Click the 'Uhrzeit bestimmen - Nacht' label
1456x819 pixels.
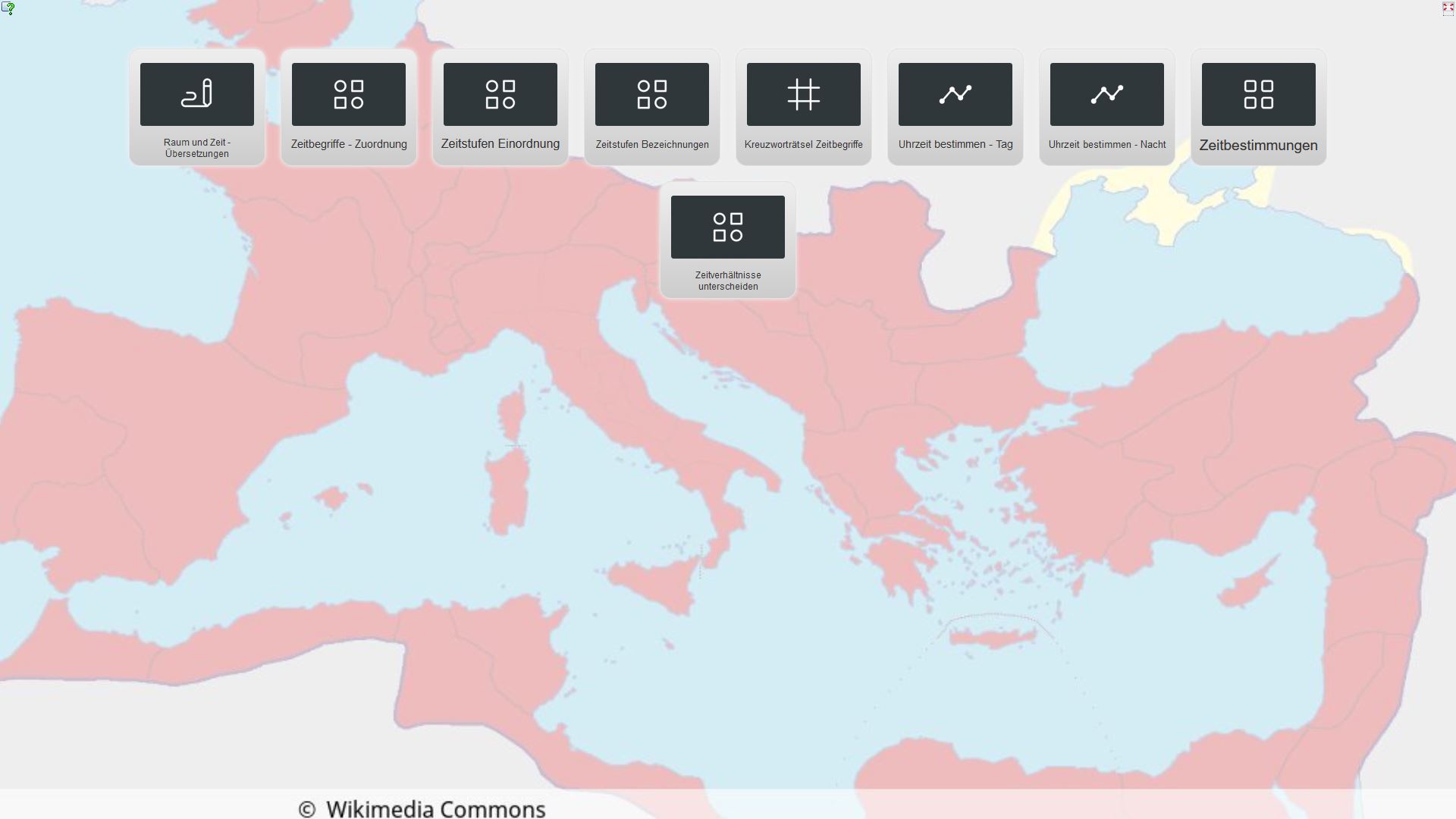click(x=1107, y=144)
